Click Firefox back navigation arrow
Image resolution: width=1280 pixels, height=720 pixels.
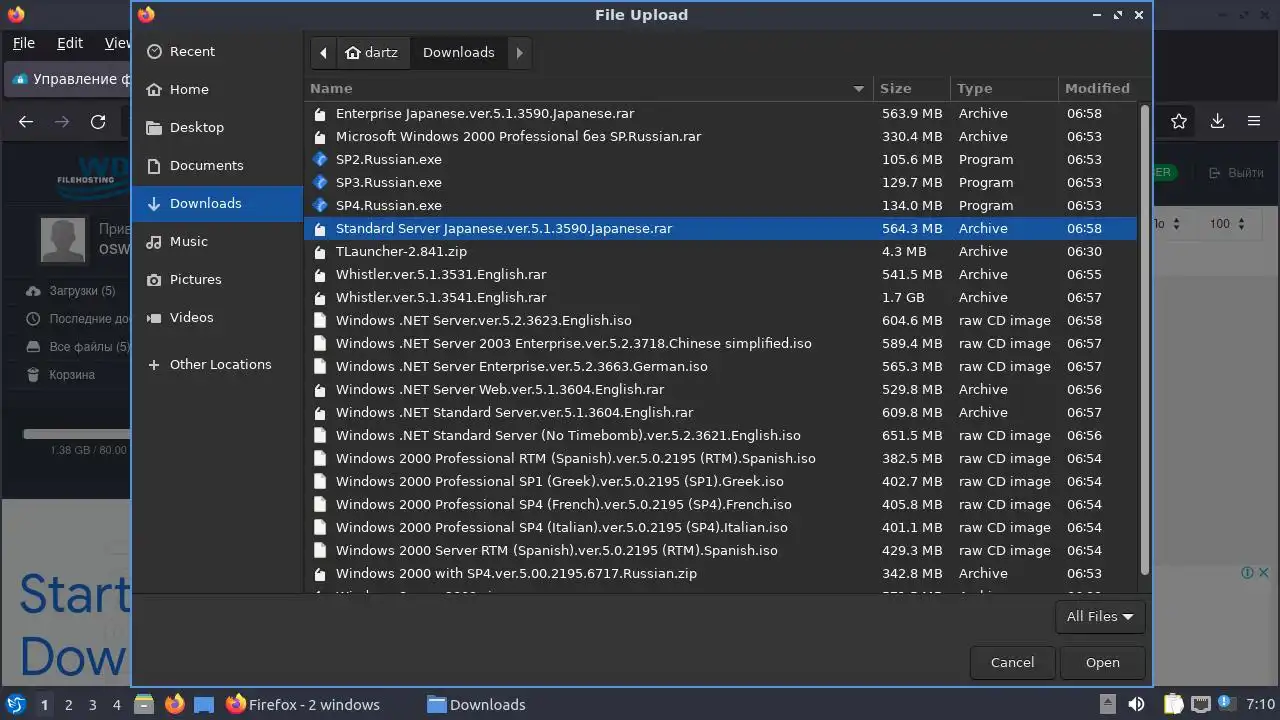tap(26, 121)
